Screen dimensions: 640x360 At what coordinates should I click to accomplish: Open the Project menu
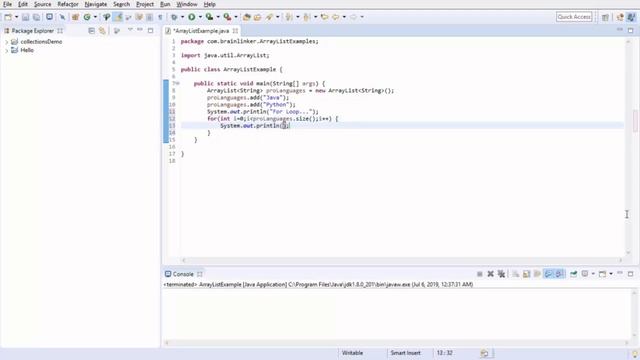145,4
